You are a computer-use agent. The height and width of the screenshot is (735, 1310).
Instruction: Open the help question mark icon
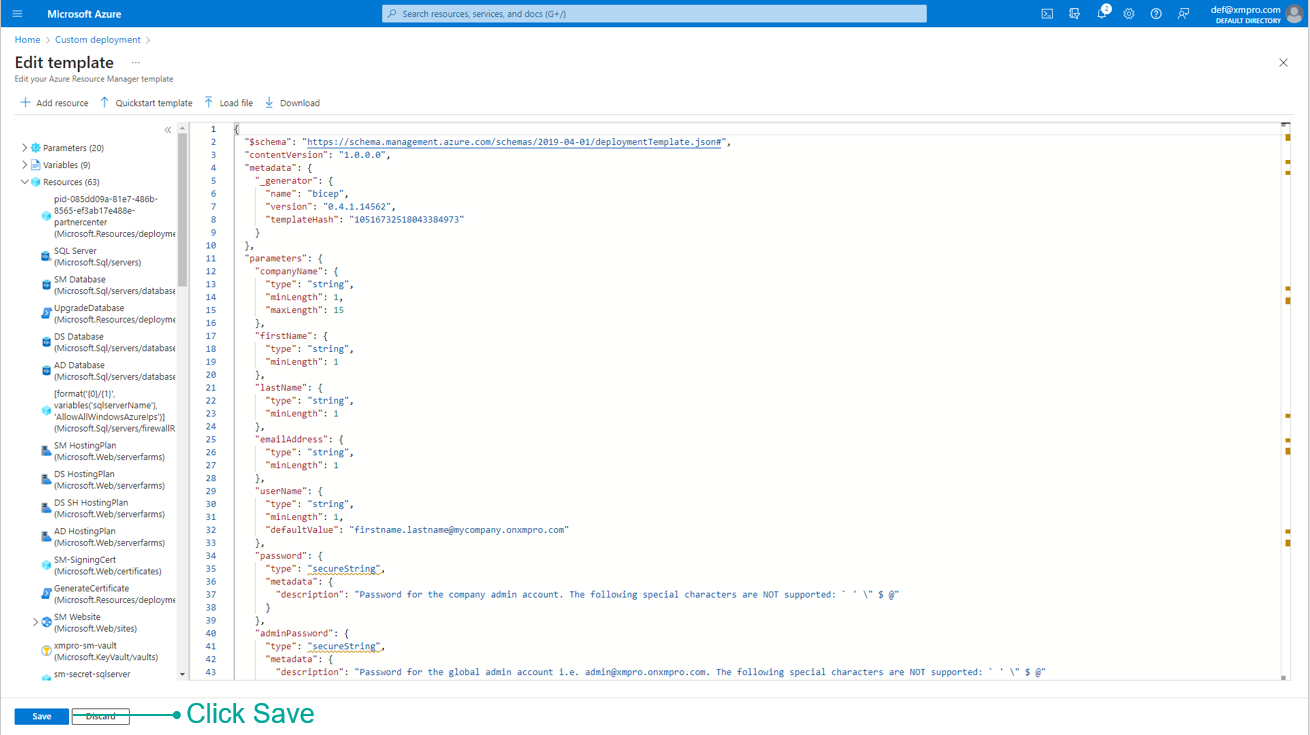tap(1156, 14)
